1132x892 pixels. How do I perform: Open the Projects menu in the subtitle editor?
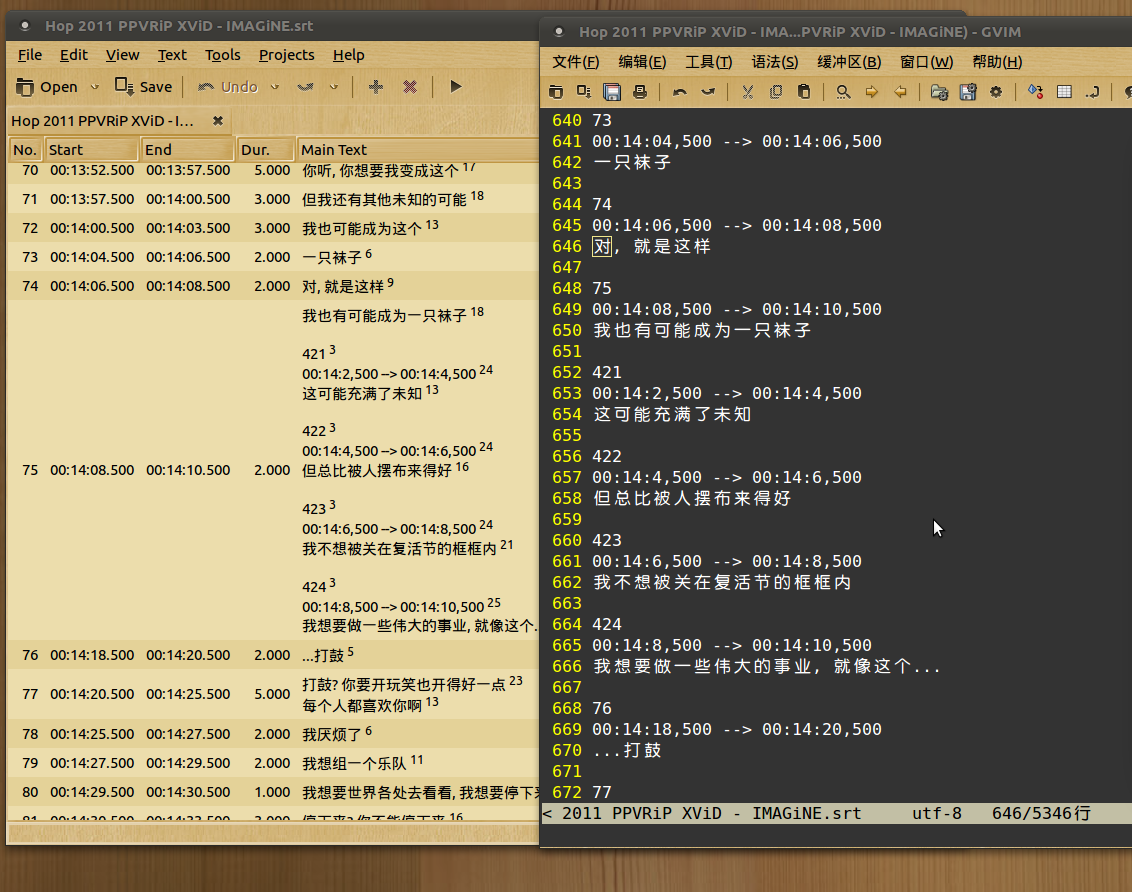tap(287, 55)
